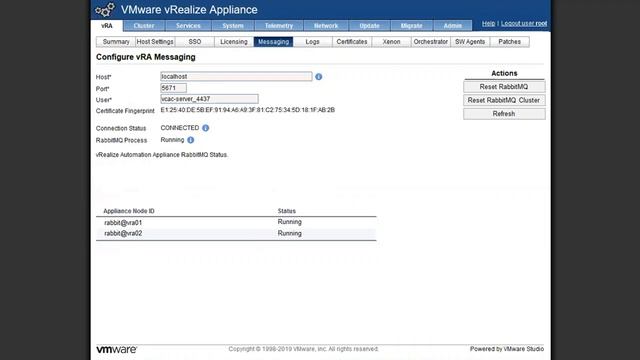This screenshot has width=640, height=360.
Task: Open the Admin tab
Action: pyautogui.click(x=452, y=26)
